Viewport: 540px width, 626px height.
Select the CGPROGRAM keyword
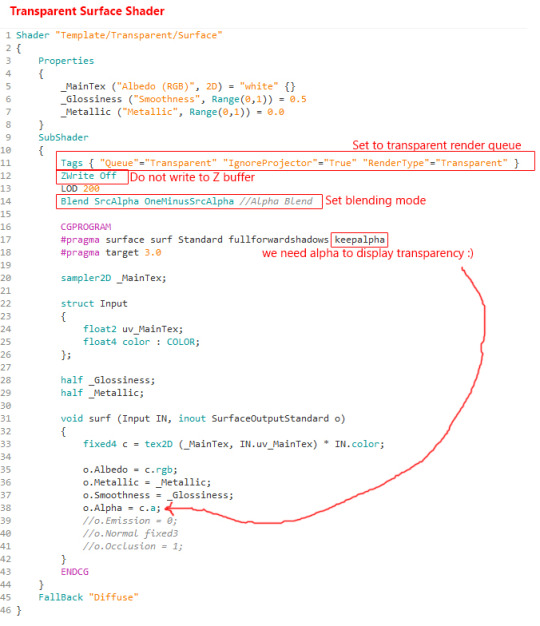(x=86, y=227)
